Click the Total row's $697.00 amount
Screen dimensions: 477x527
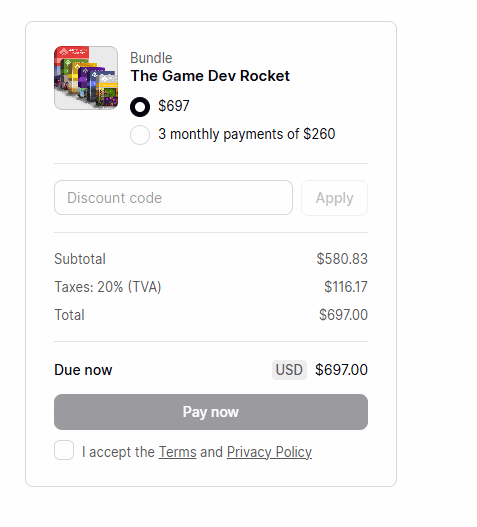point(344,315)
